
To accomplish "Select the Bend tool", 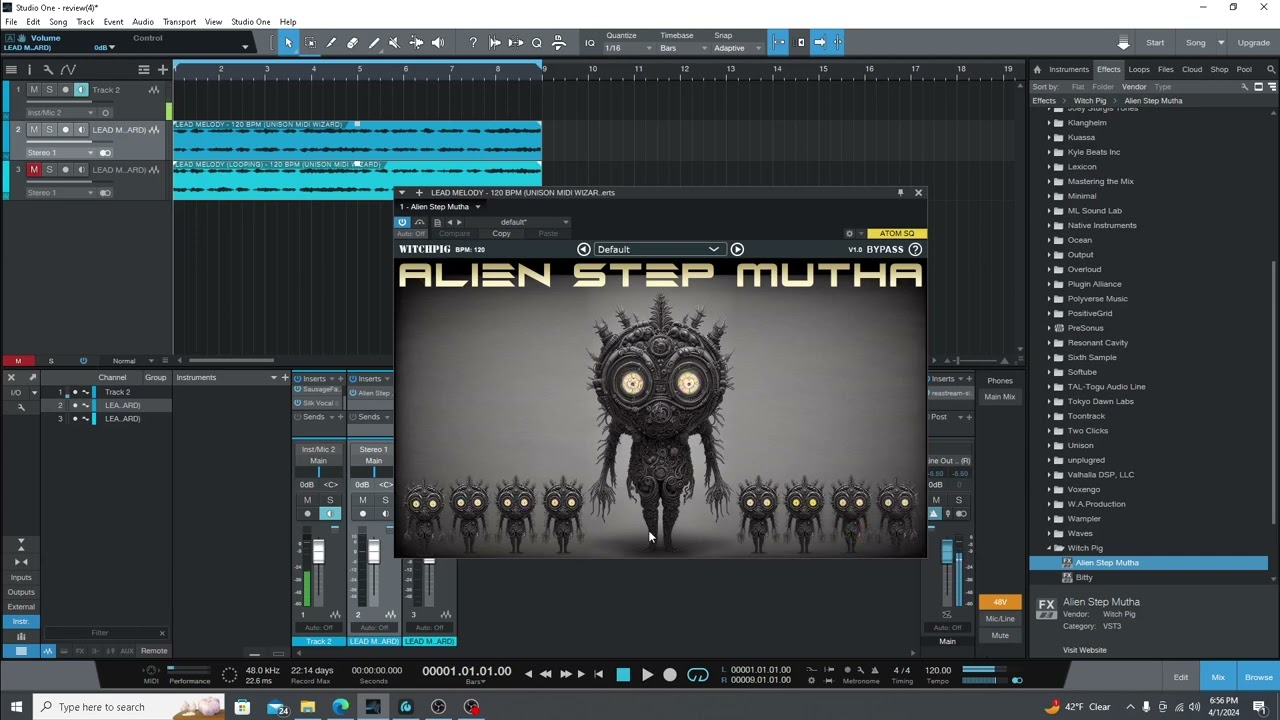I will coord(416,43).
